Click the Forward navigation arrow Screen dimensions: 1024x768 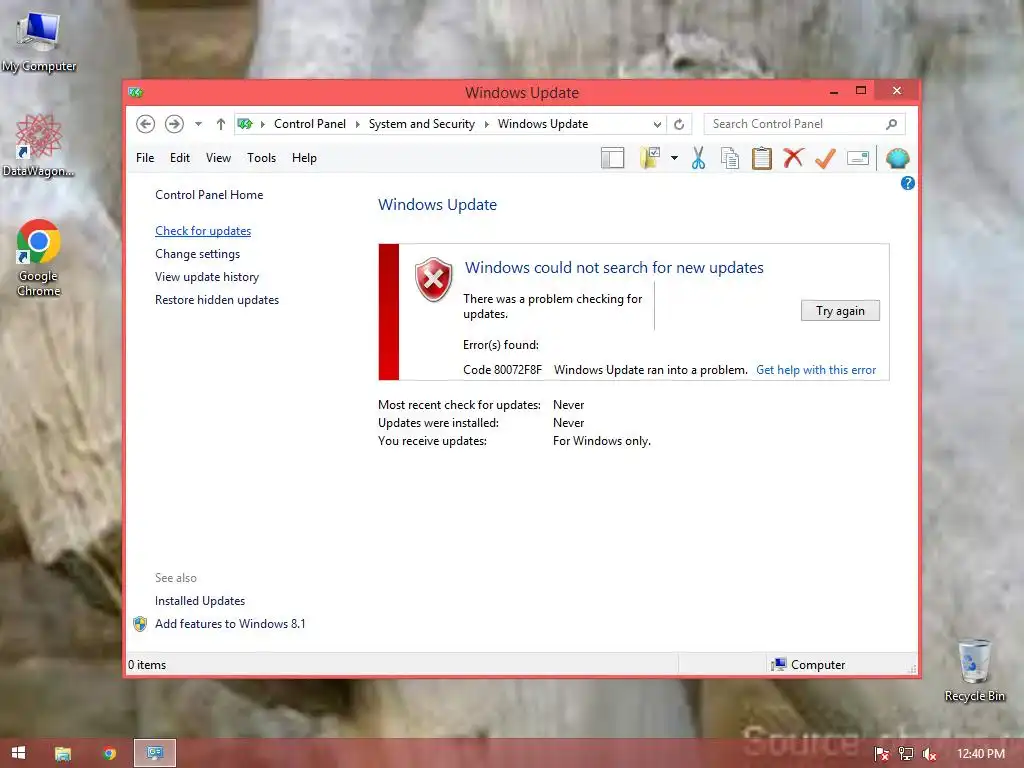(174, 123)
